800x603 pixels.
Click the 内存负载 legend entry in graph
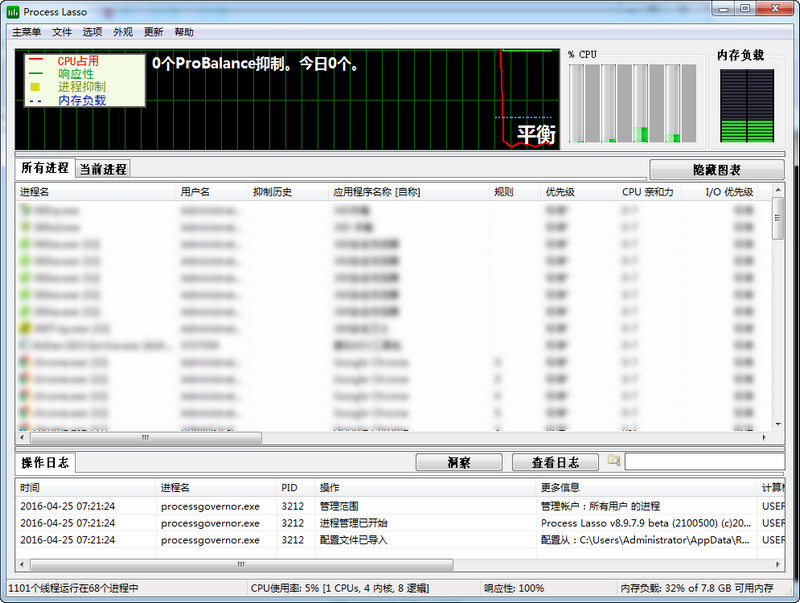(82, 100)
